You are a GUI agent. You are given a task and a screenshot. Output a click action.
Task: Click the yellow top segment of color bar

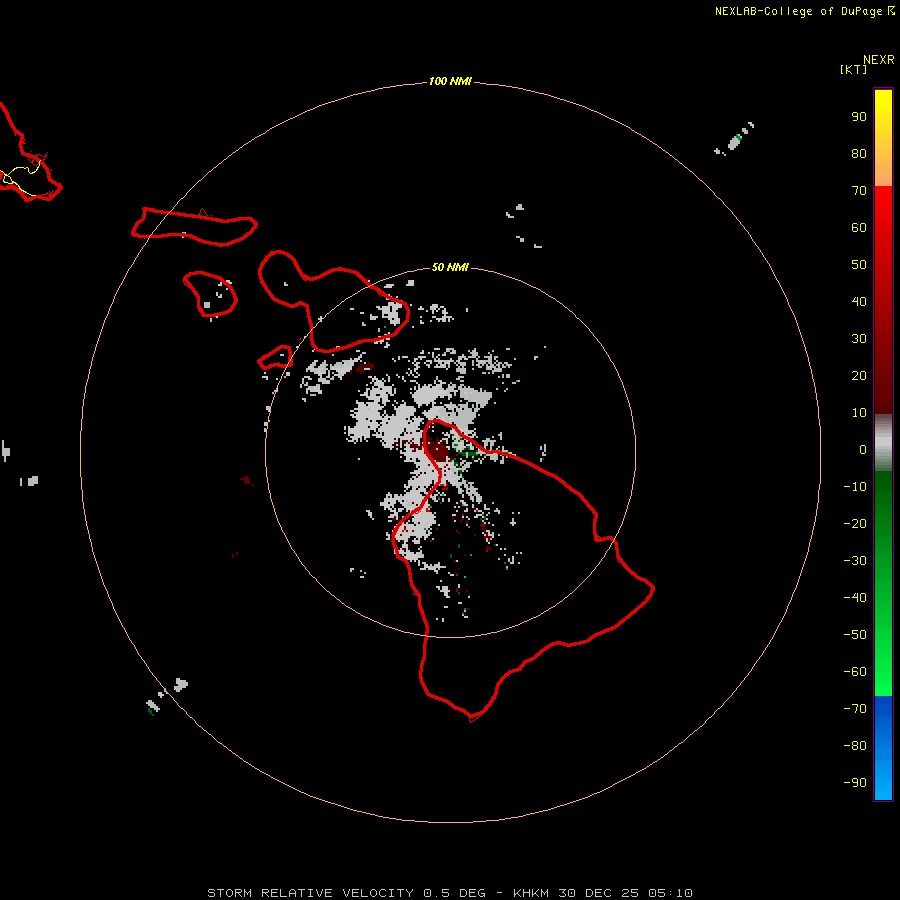point(883,138)
